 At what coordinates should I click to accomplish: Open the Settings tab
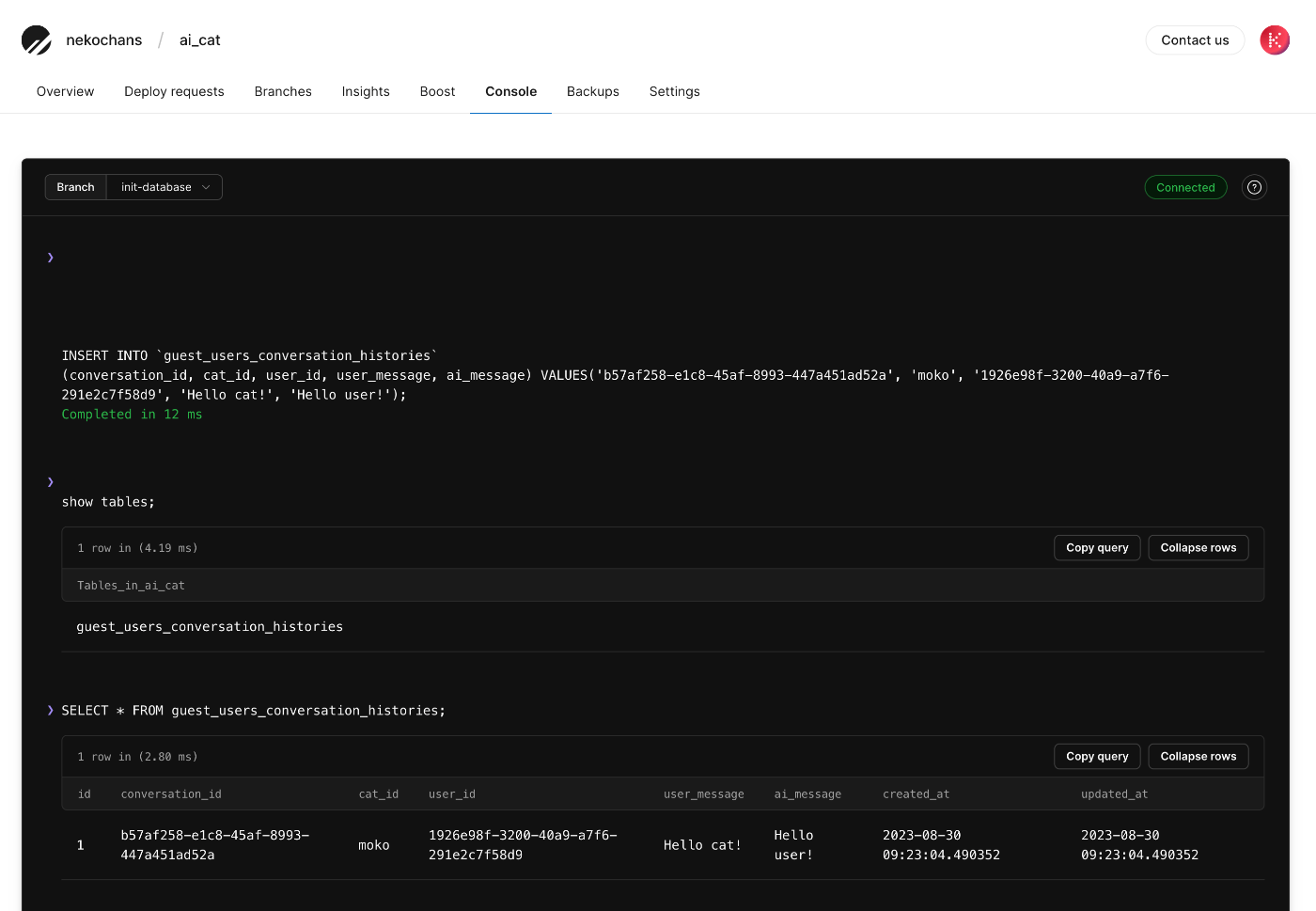point(675,91)
